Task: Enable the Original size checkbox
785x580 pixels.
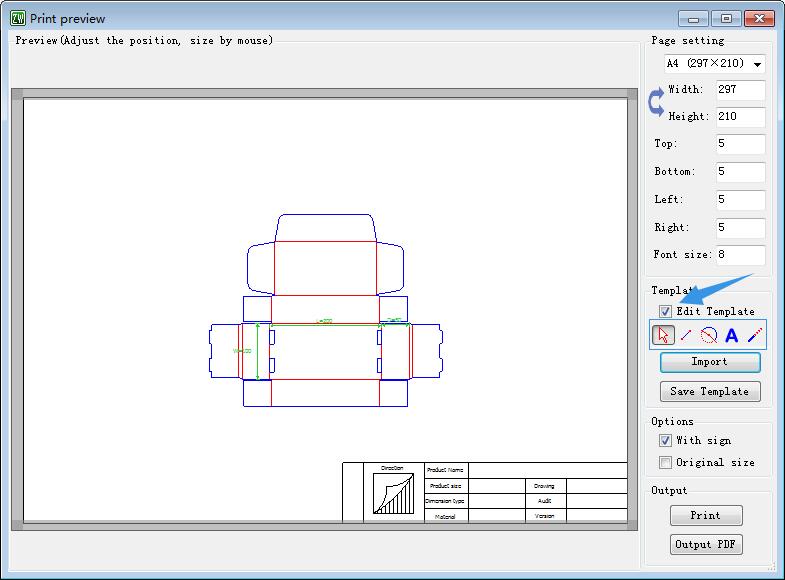Action: click(665, 462)
